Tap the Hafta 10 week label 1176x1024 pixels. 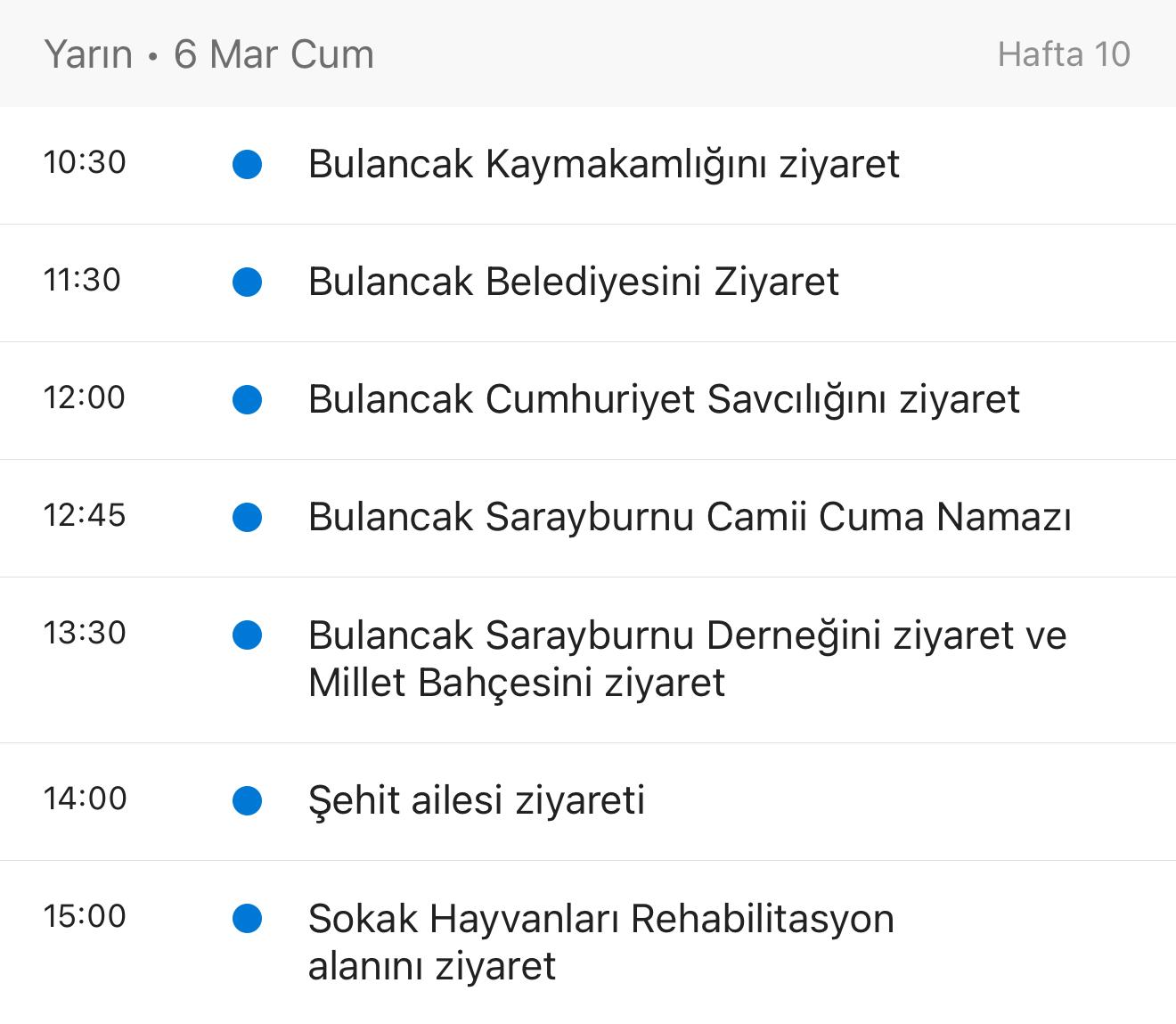tap(1063, 54)
